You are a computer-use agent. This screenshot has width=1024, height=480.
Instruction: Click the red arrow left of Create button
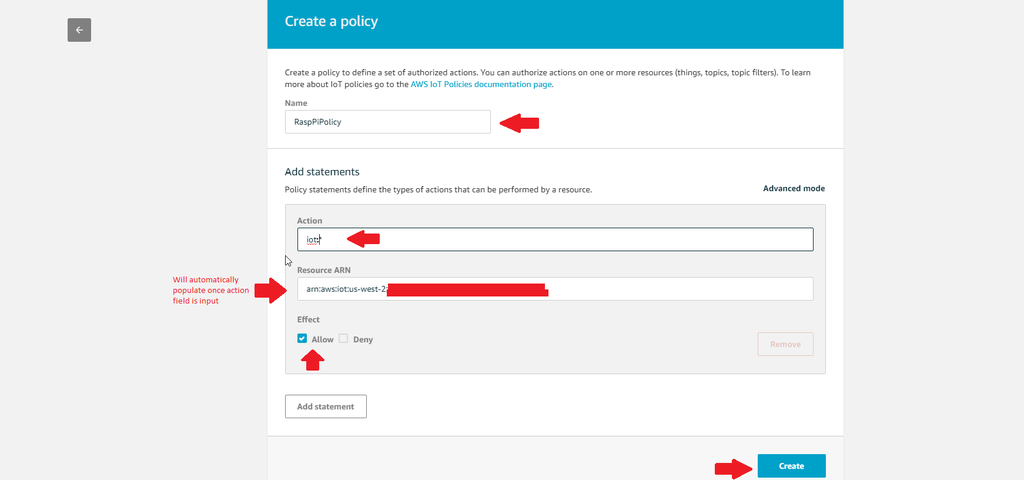[732, 467]
